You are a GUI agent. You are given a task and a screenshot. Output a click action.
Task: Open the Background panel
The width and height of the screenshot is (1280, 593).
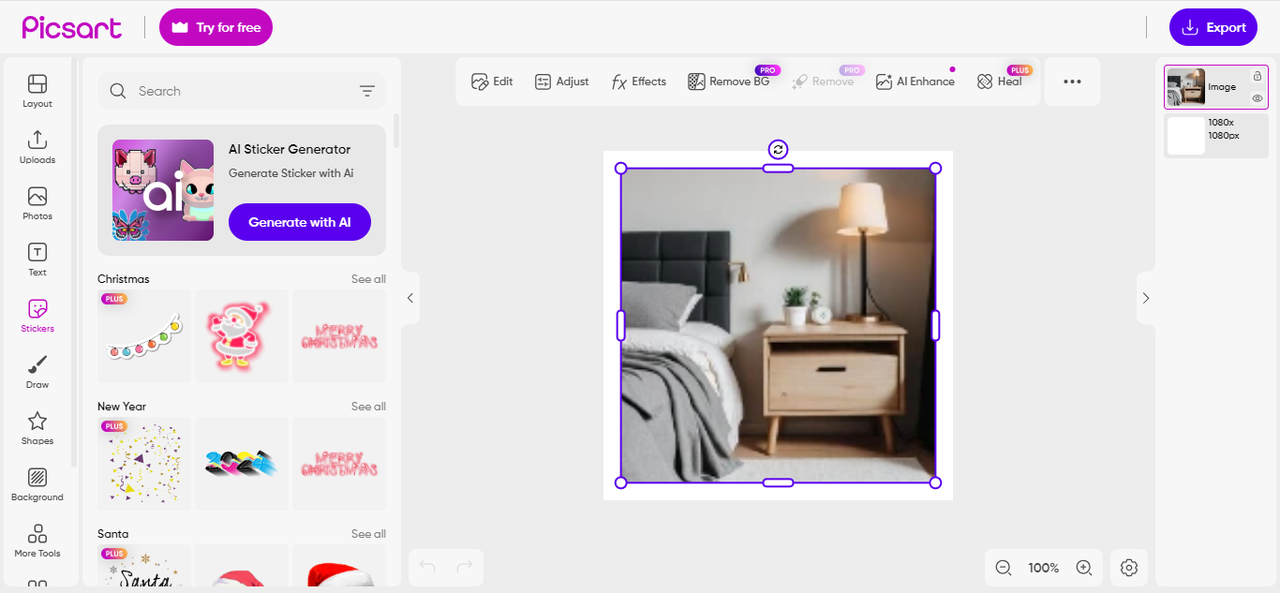tap(37, 483)
